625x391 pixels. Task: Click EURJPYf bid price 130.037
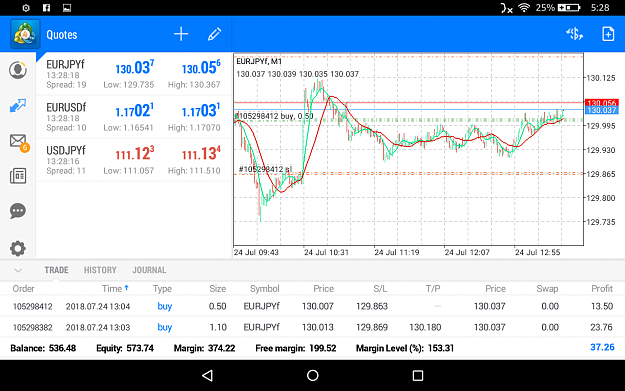click(x=135, y=68)
